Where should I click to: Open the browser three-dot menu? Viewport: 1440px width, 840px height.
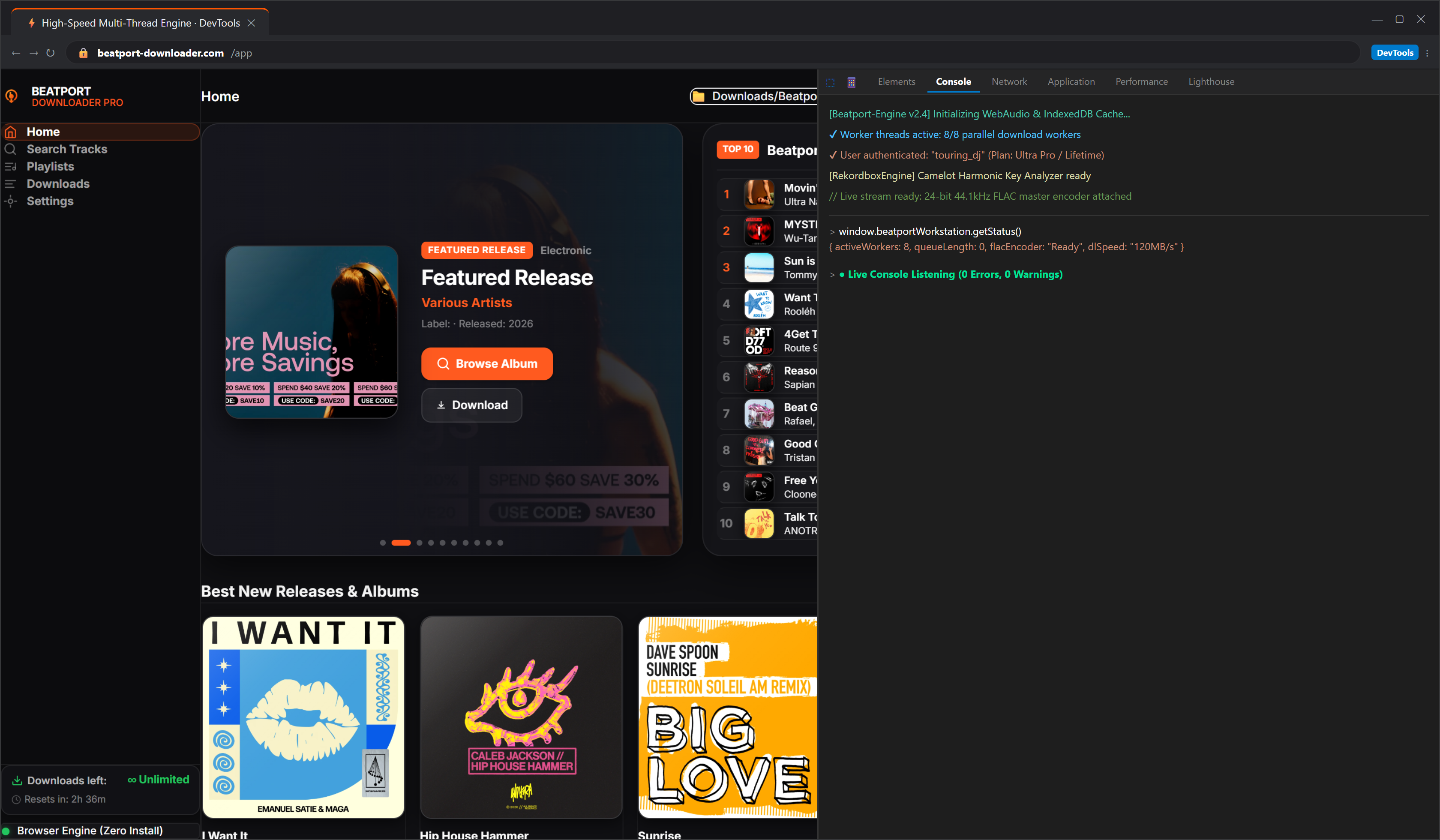coord(1428,53)
